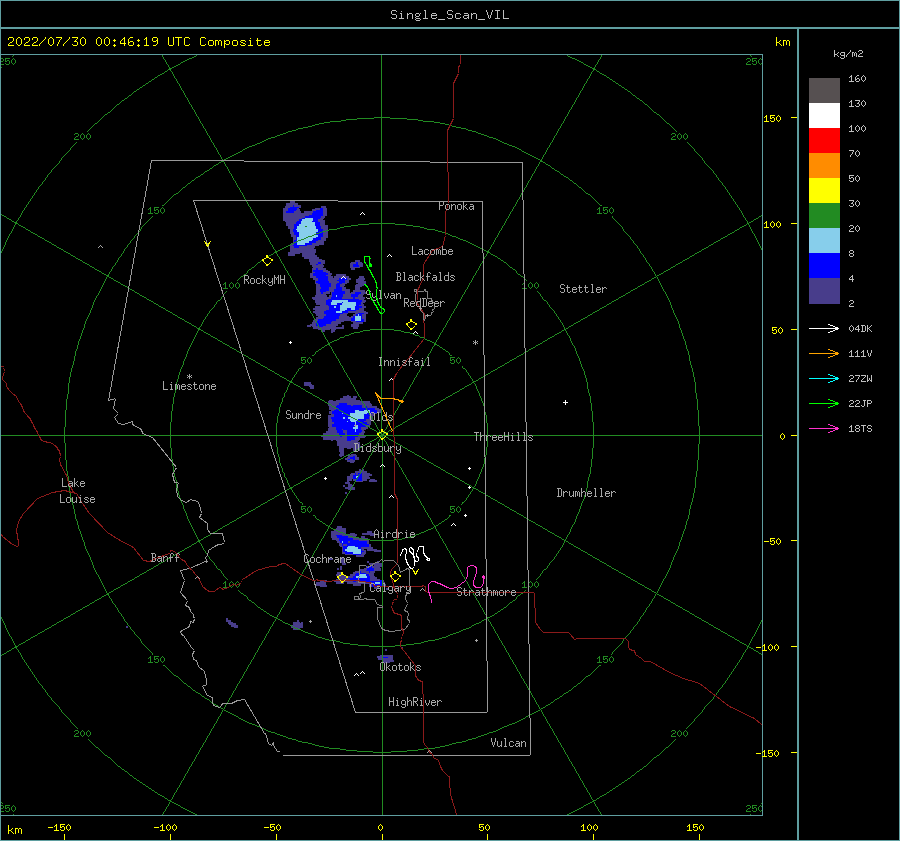Viewport: 900px width, 841px height.
Task: Click the Lacombe town label
Action: coord(432,251)
